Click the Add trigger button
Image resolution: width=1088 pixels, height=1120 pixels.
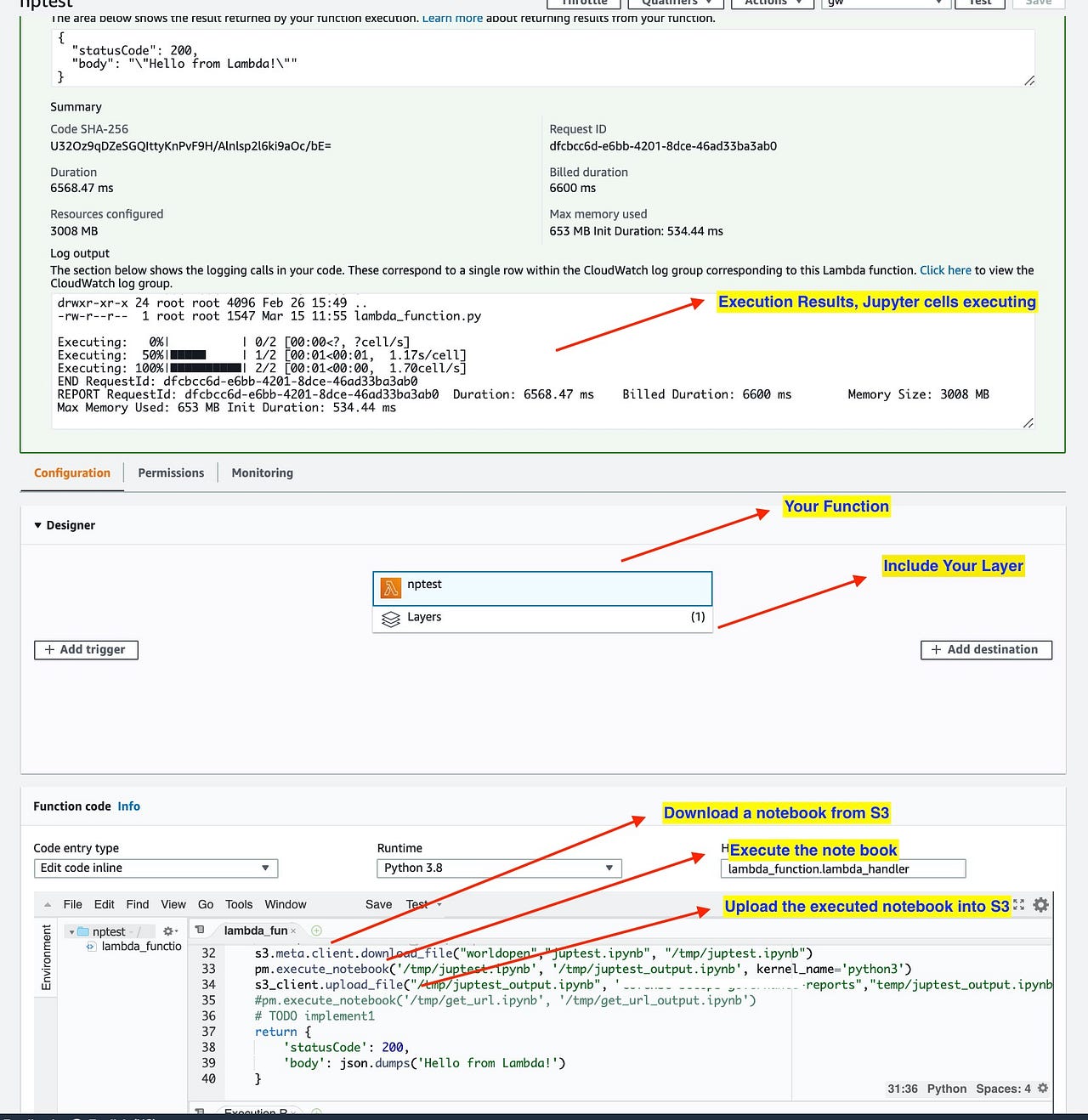coord(85,649)
